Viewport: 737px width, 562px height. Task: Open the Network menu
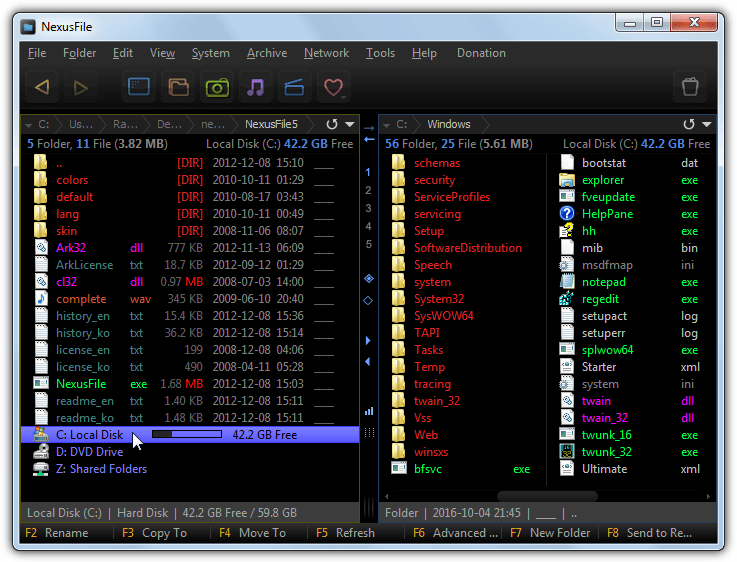(x=326, y=53)
